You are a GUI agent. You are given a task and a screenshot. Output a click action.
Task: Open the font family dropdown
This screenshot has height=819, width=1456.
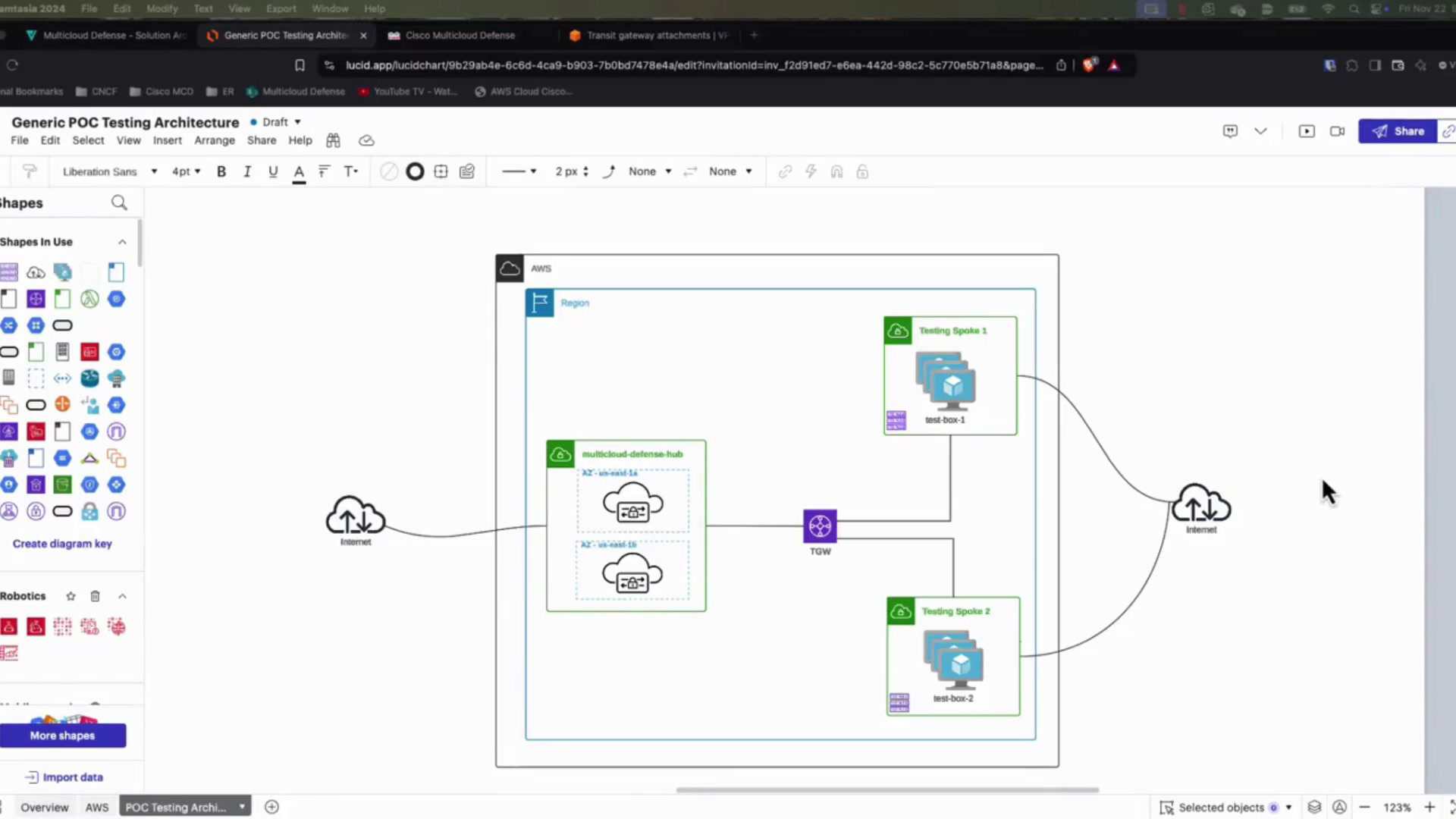pyautogui.click(x=110, y=171)
